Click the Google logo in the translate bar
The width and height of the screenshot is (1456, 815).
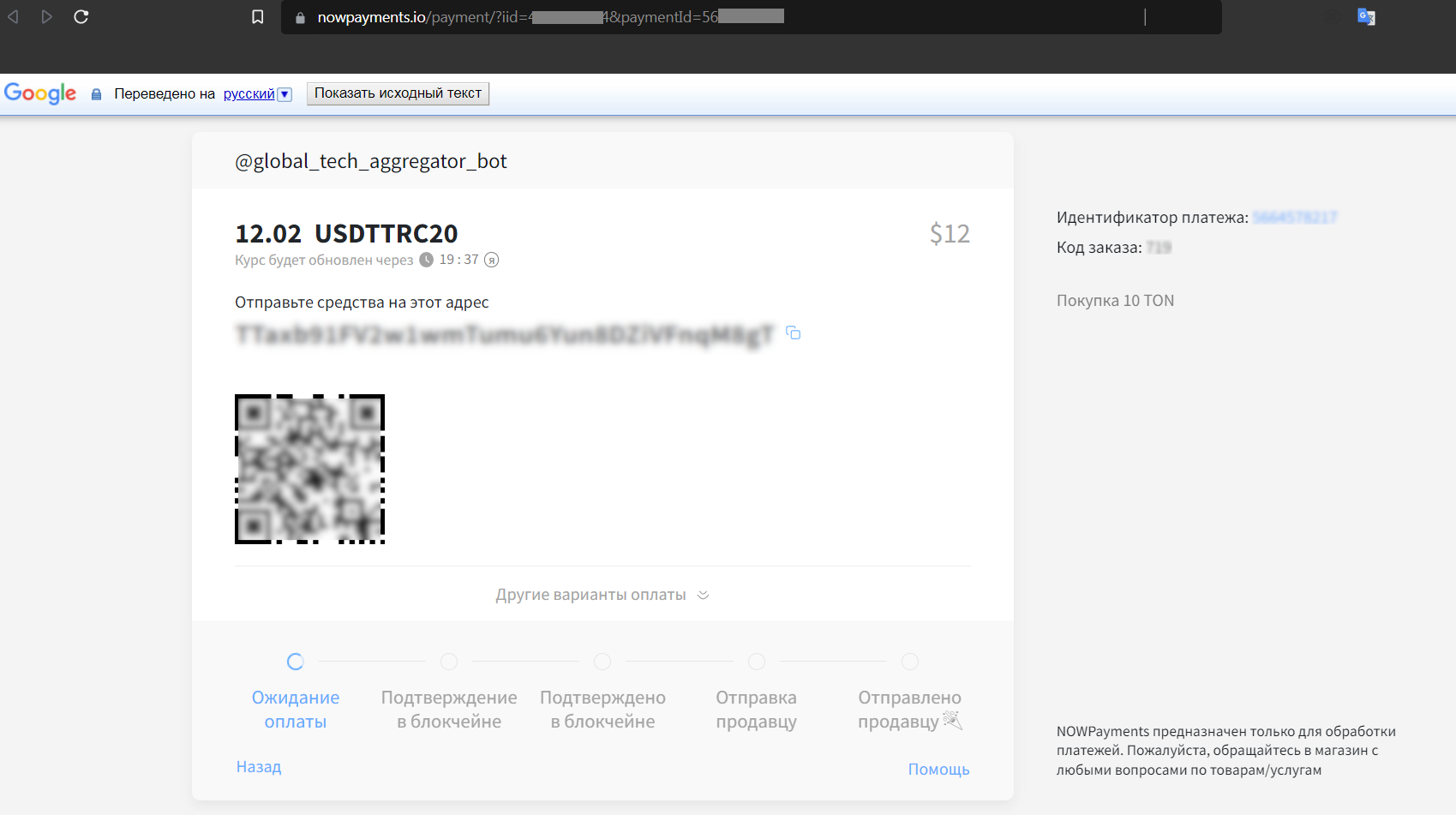pyautogui.click(x=40, y=93)
